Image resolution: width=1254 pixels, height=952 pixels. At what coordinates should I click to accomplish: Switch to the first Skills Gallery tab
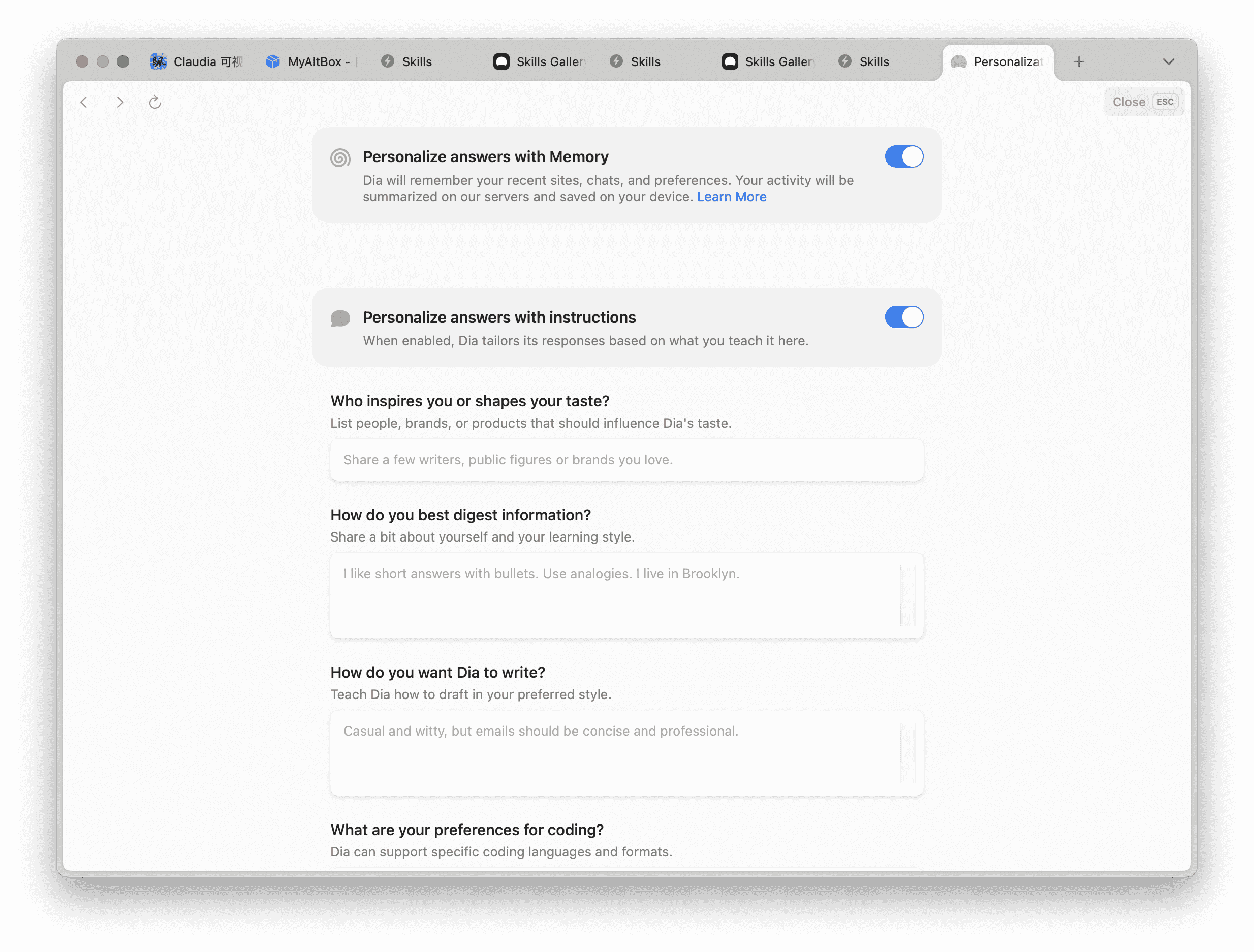(540, 62)
